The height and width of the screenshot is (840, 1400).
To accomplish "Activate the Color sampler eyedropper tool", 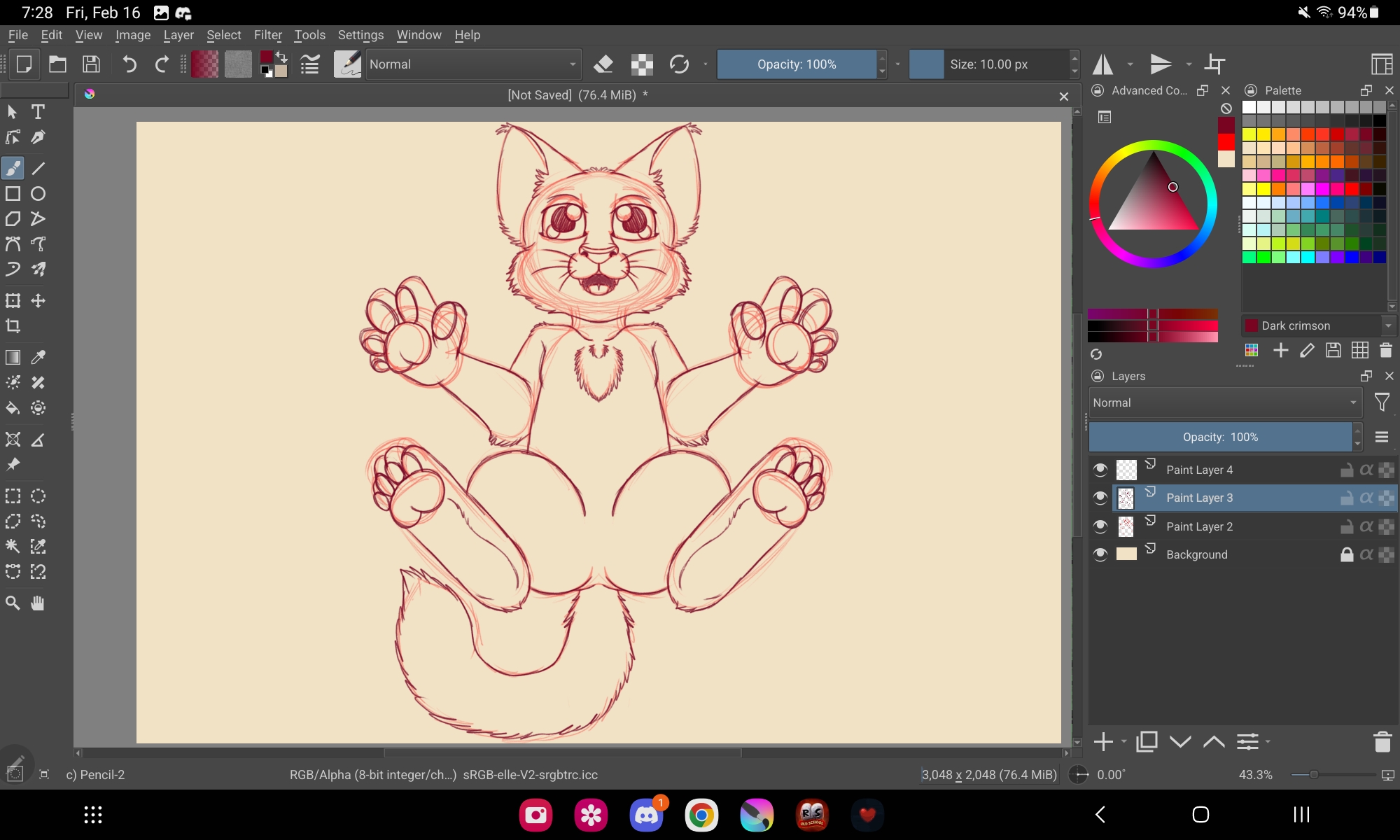I will tap(38, 357).
